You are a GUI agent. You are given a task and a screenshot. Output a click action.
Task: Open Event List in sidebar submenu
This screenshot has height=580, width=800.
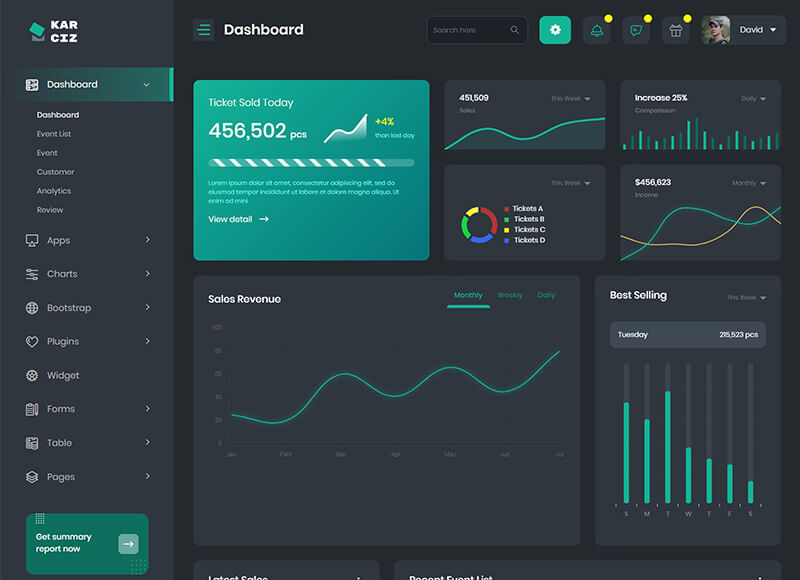(x=54, y=134)
